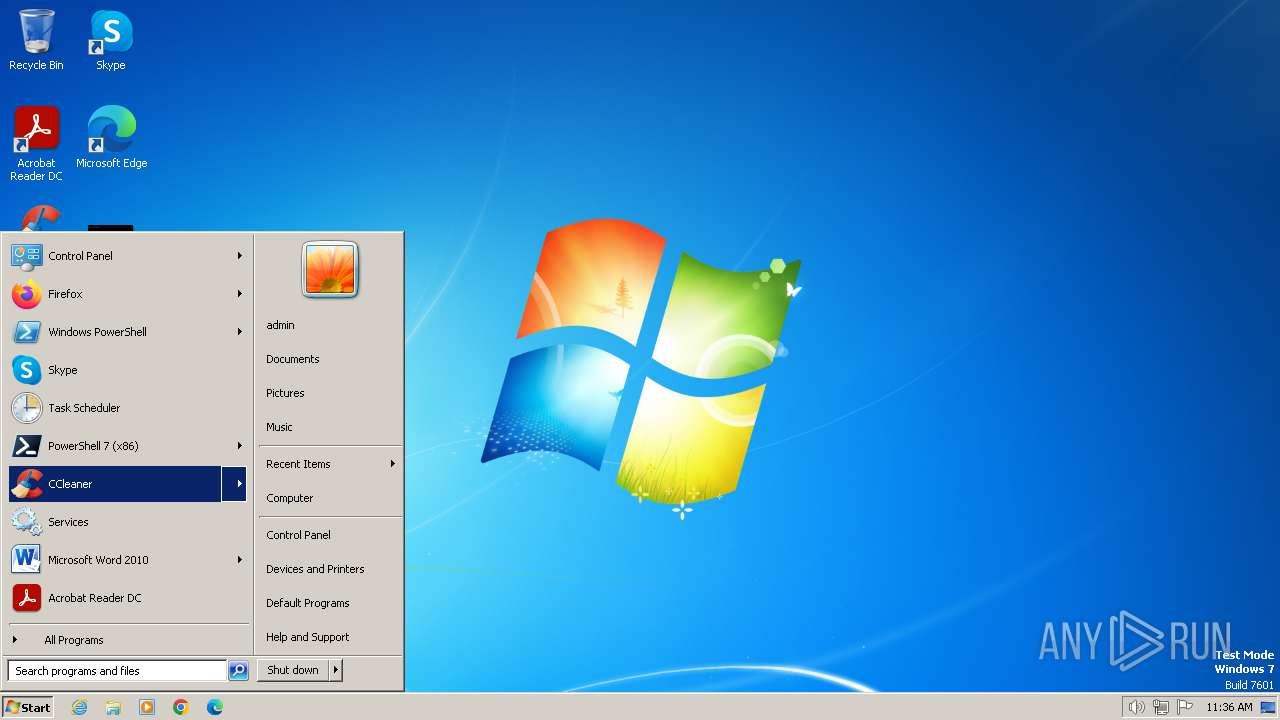Click the network tray icon
The image size is (1280, 720).
point(1160,707)
